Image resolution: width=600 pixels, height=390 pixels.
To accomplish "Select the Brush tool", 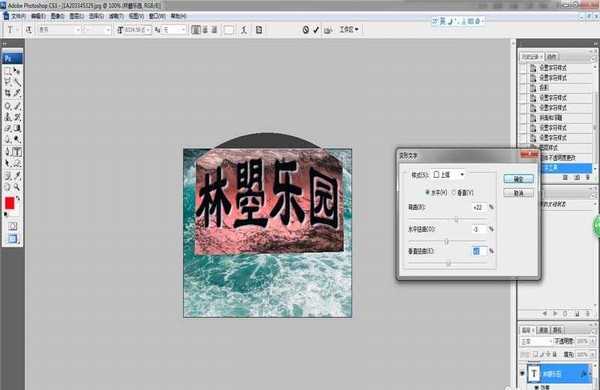I will [17, 106].
